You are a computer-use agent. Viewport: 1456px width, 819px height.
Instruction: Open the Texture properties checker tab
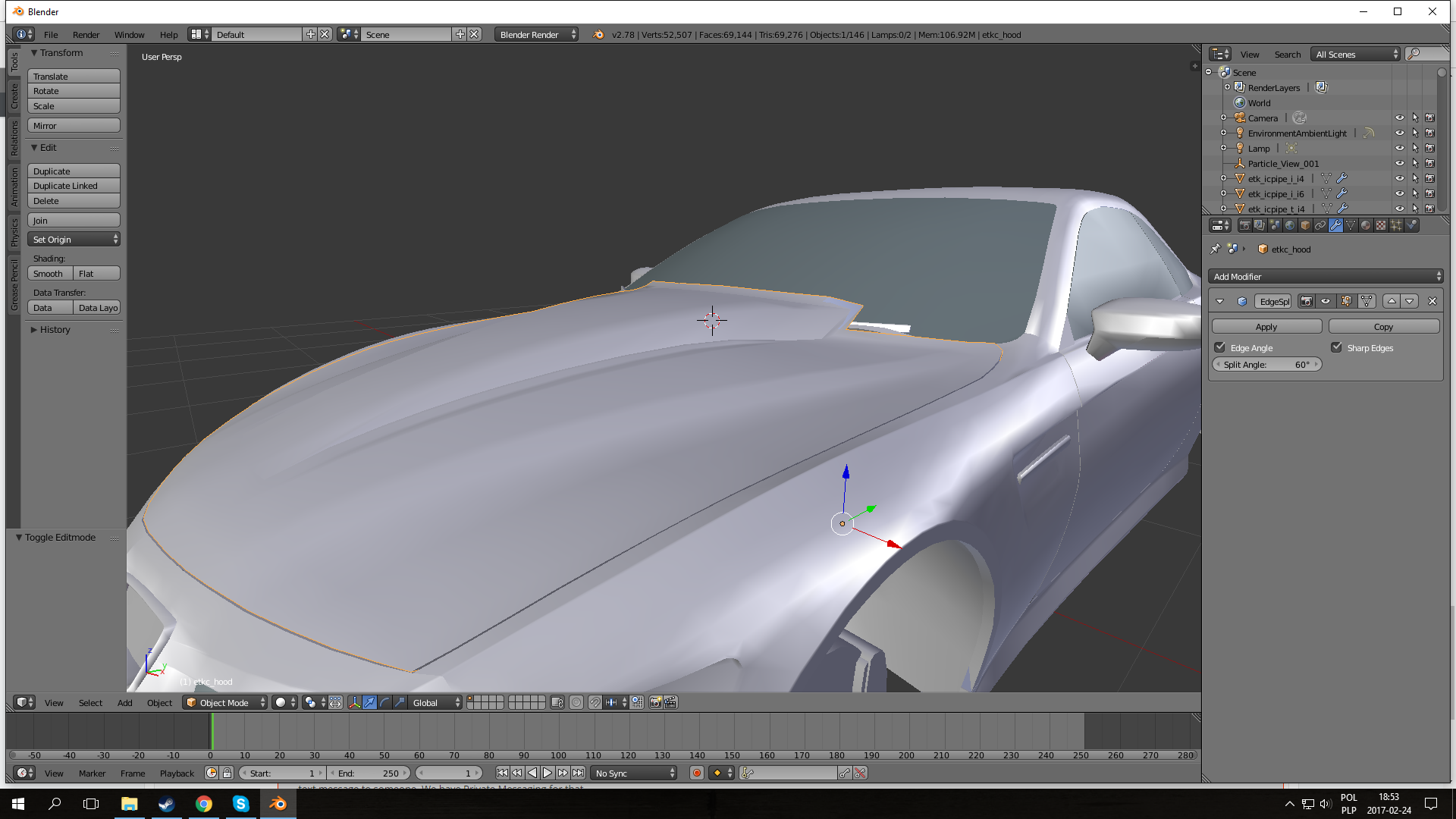(x=1381, y=225)
